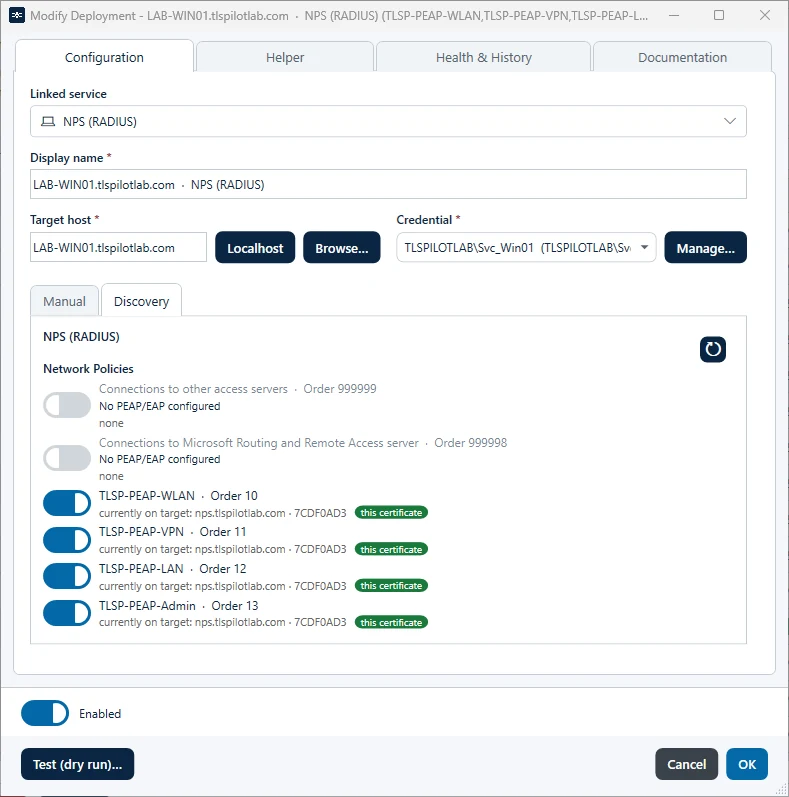This screenshot has height=797, width=789.
Task: Click 'this certificate' badge for TLSP-PEAP-LAN
Action: tap(391, 586)
